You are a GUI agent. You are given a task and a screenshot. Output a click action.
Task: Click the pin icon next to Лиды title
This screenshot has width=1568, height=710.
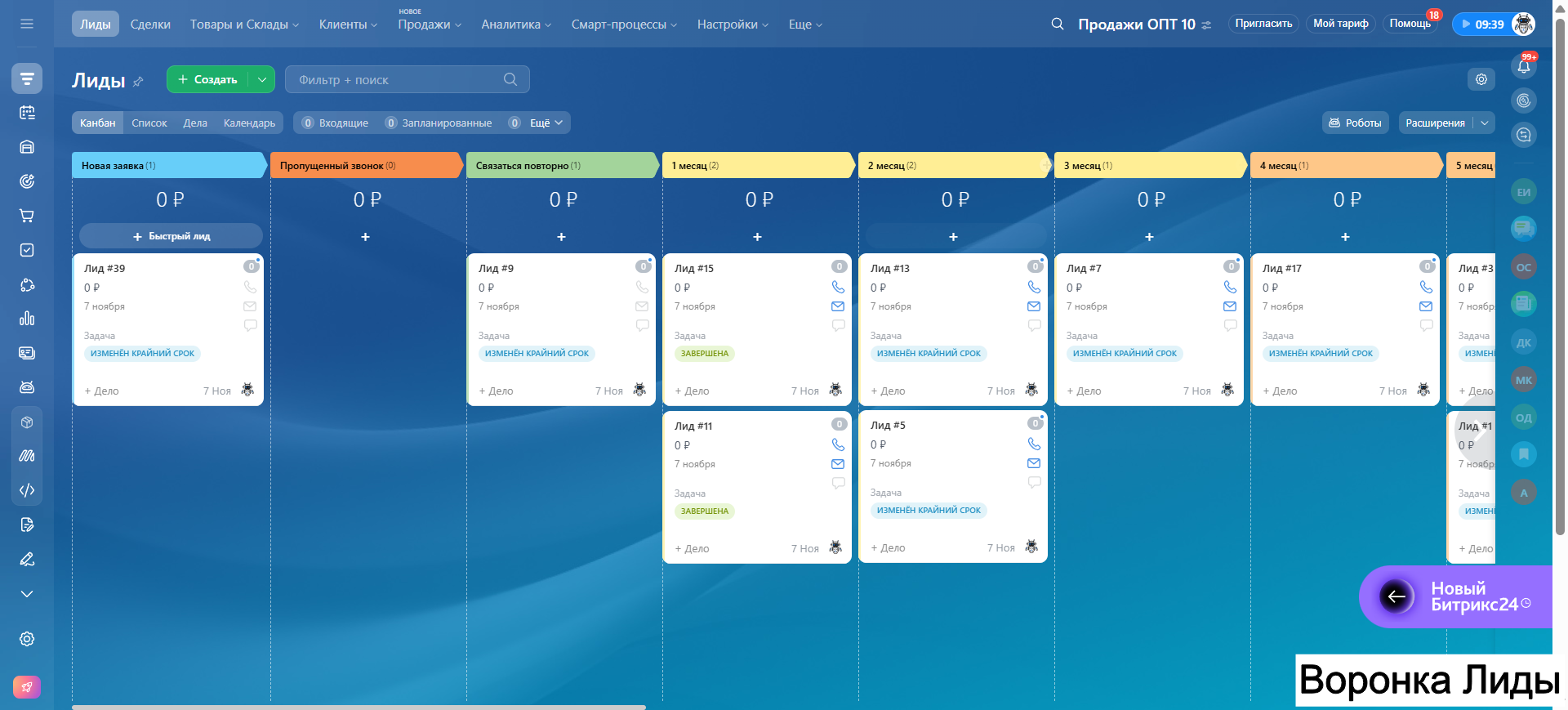click(x=138, y=81)
